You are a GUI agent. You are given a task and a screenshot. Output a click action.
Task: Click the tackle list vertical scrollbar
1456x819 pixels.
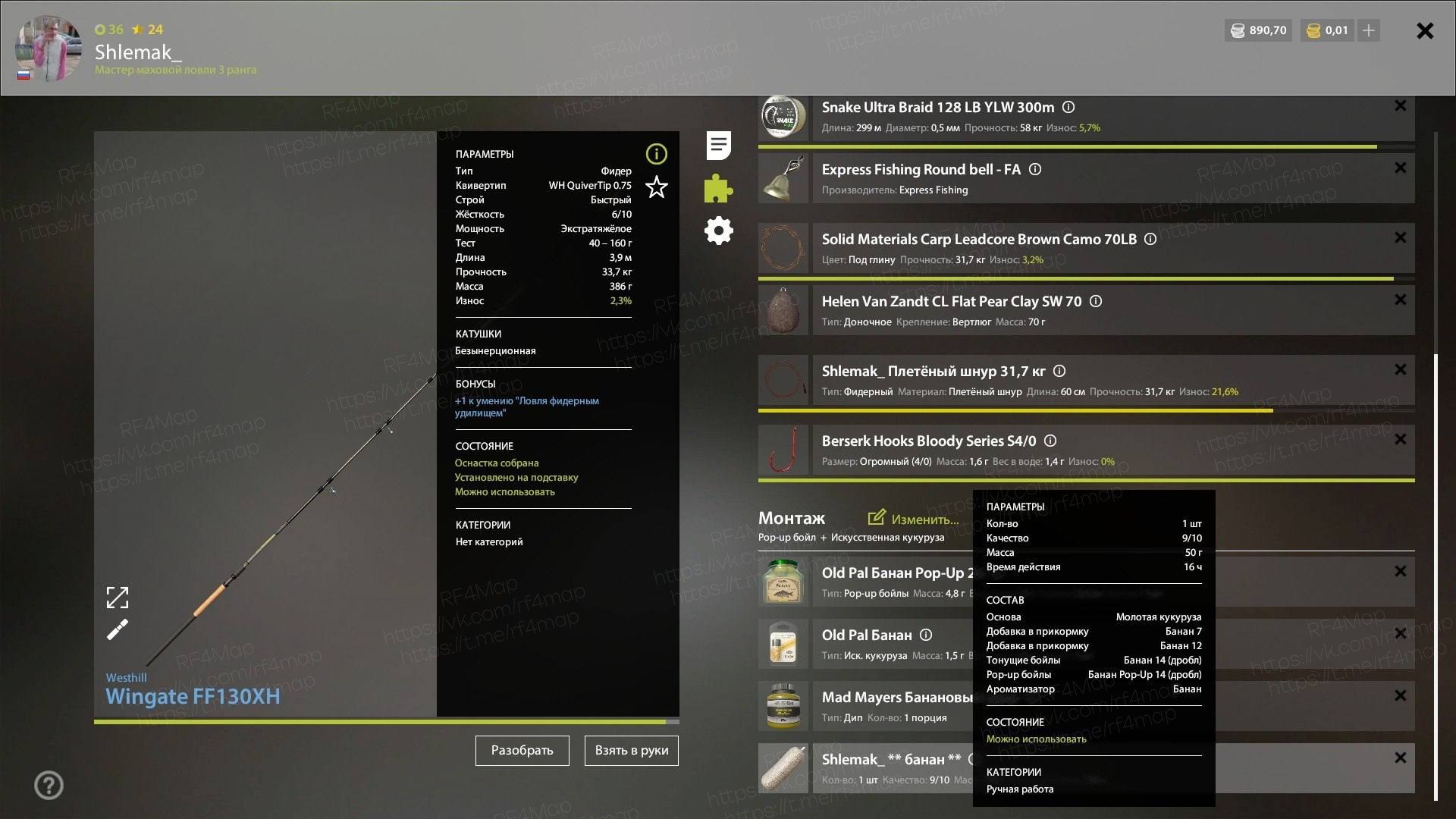pos(1436,576)
